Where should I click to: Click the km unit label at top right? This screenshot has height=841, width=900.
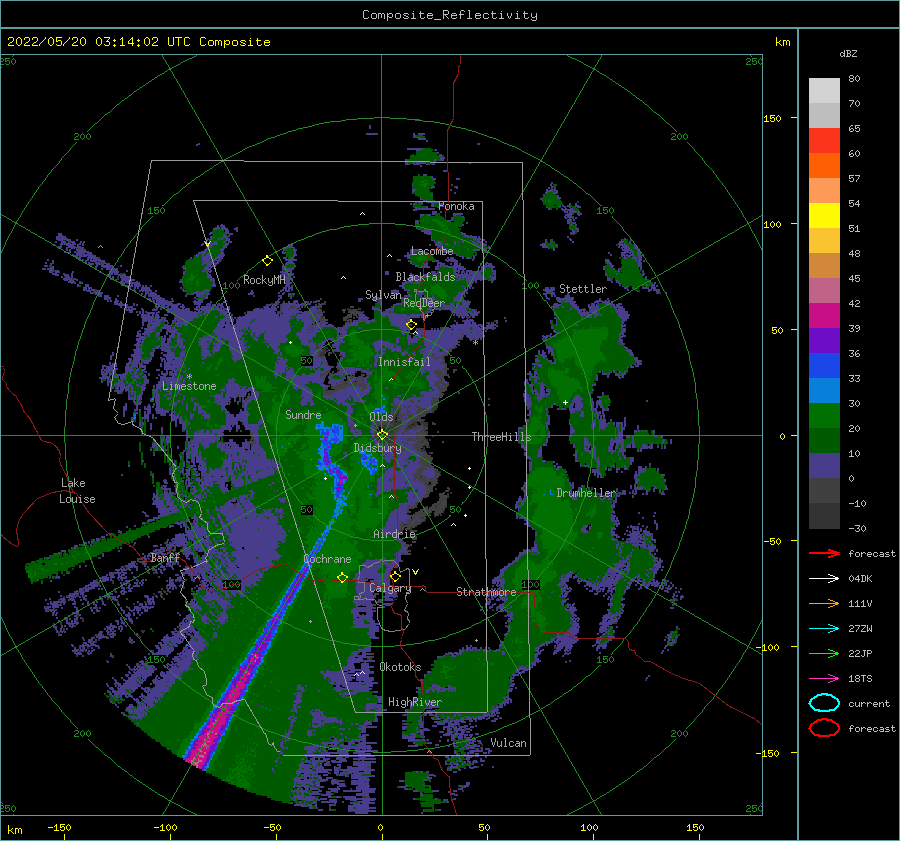(782, 42)
